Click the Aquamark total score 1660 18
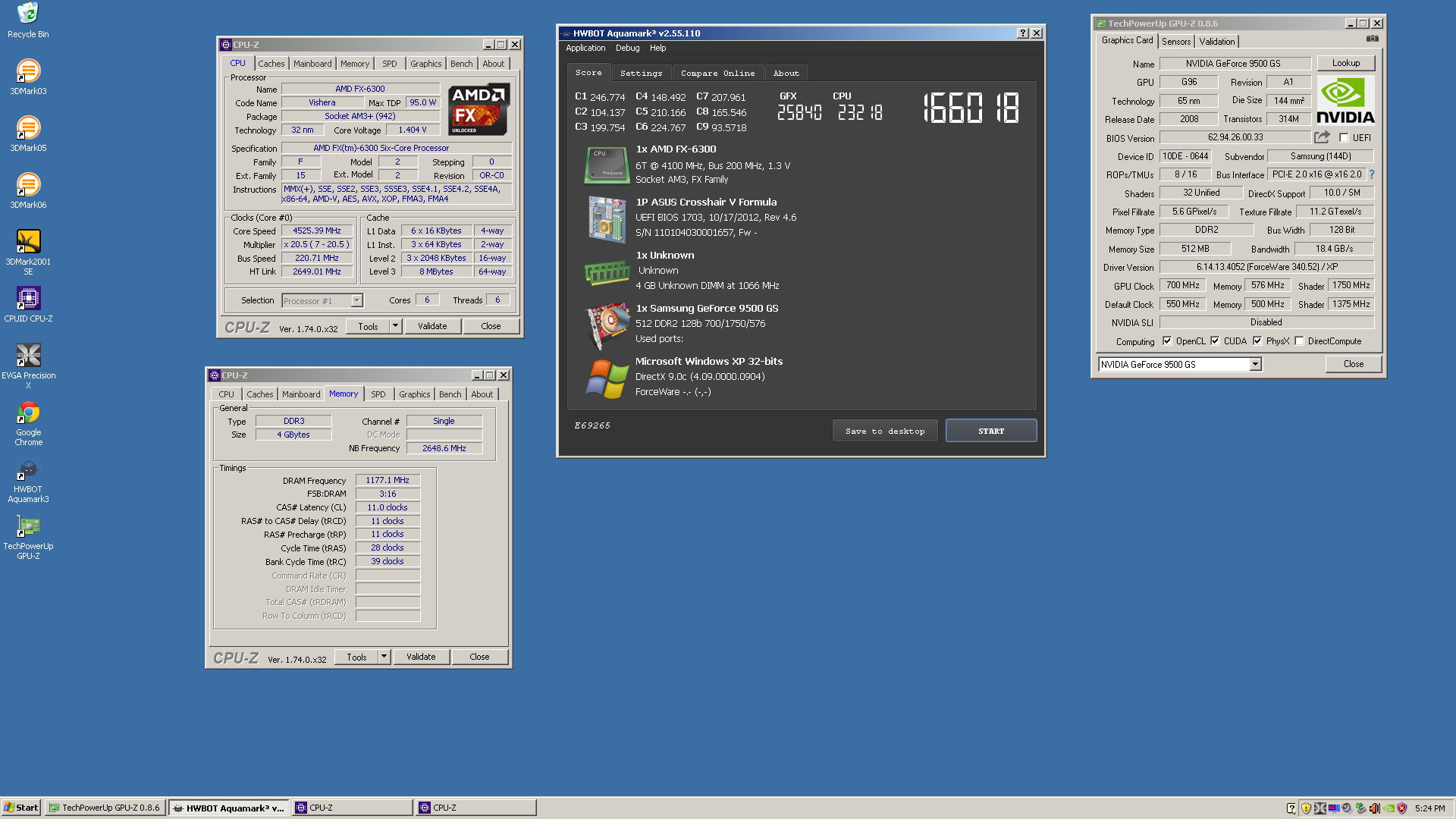This screenshot has height=819, width=1456. [971, 108]
